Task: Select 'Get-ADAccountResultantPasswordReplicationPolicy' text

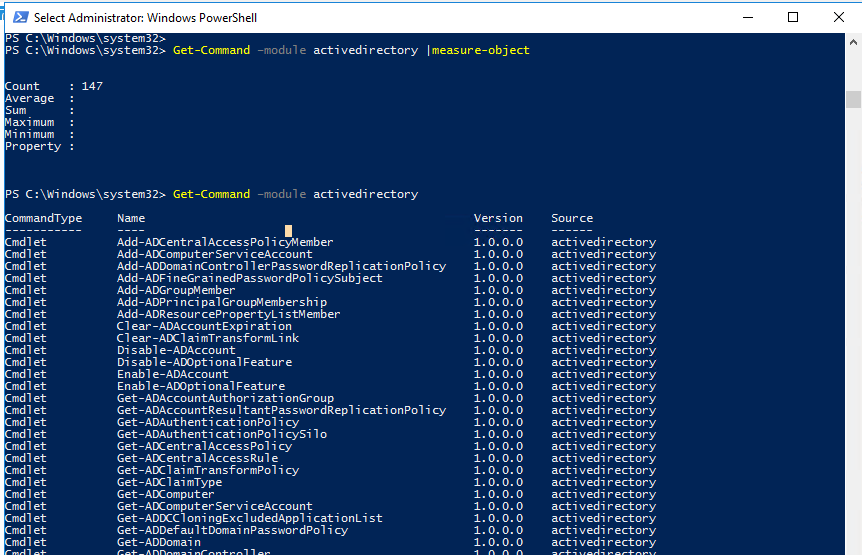Action: (281, 410)
